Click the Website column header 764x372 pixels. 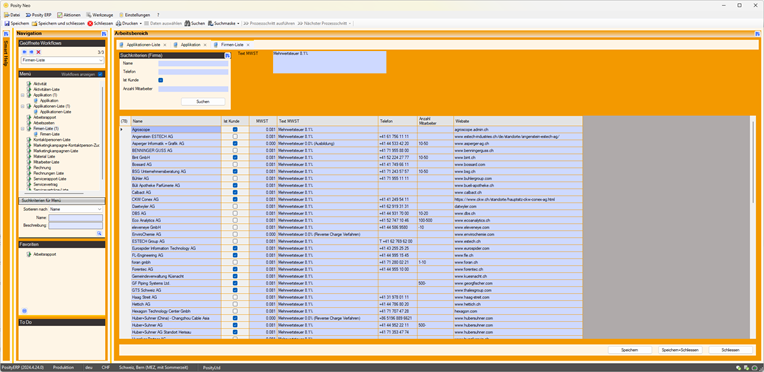(x=517, y=121)
